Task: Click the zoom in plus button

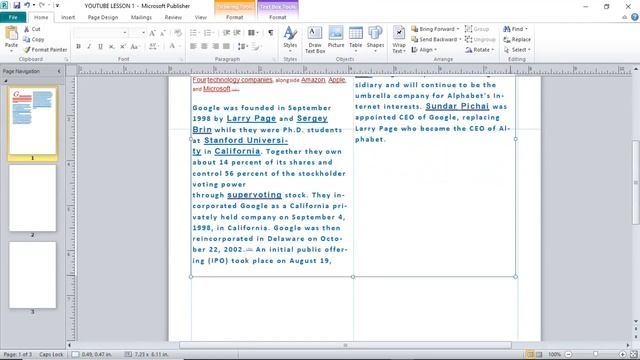Action: [623, 354]
